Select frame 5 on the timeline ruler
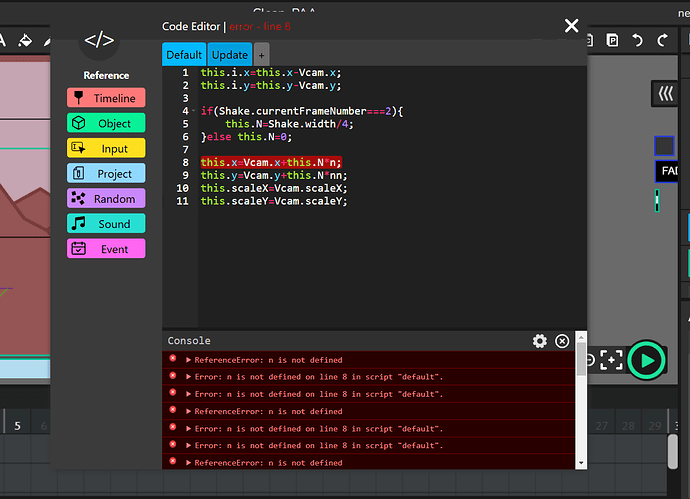This screenshot has width=690, height=499. coord(18,426)
